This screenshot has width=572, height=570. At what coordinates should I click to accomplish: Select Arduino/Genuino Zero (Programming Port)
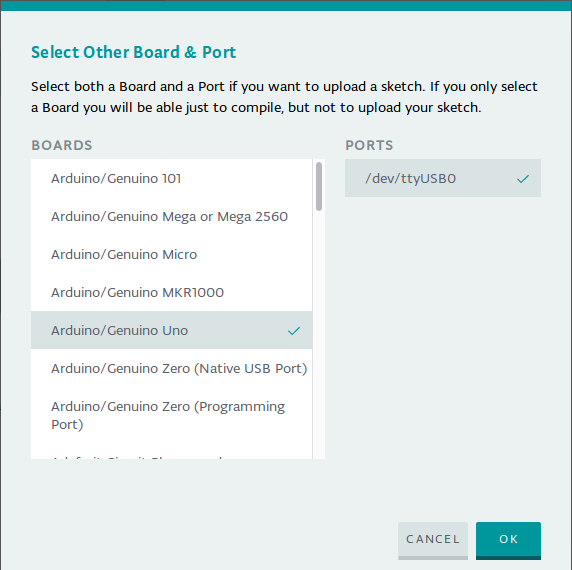click(x=171, y=415)
